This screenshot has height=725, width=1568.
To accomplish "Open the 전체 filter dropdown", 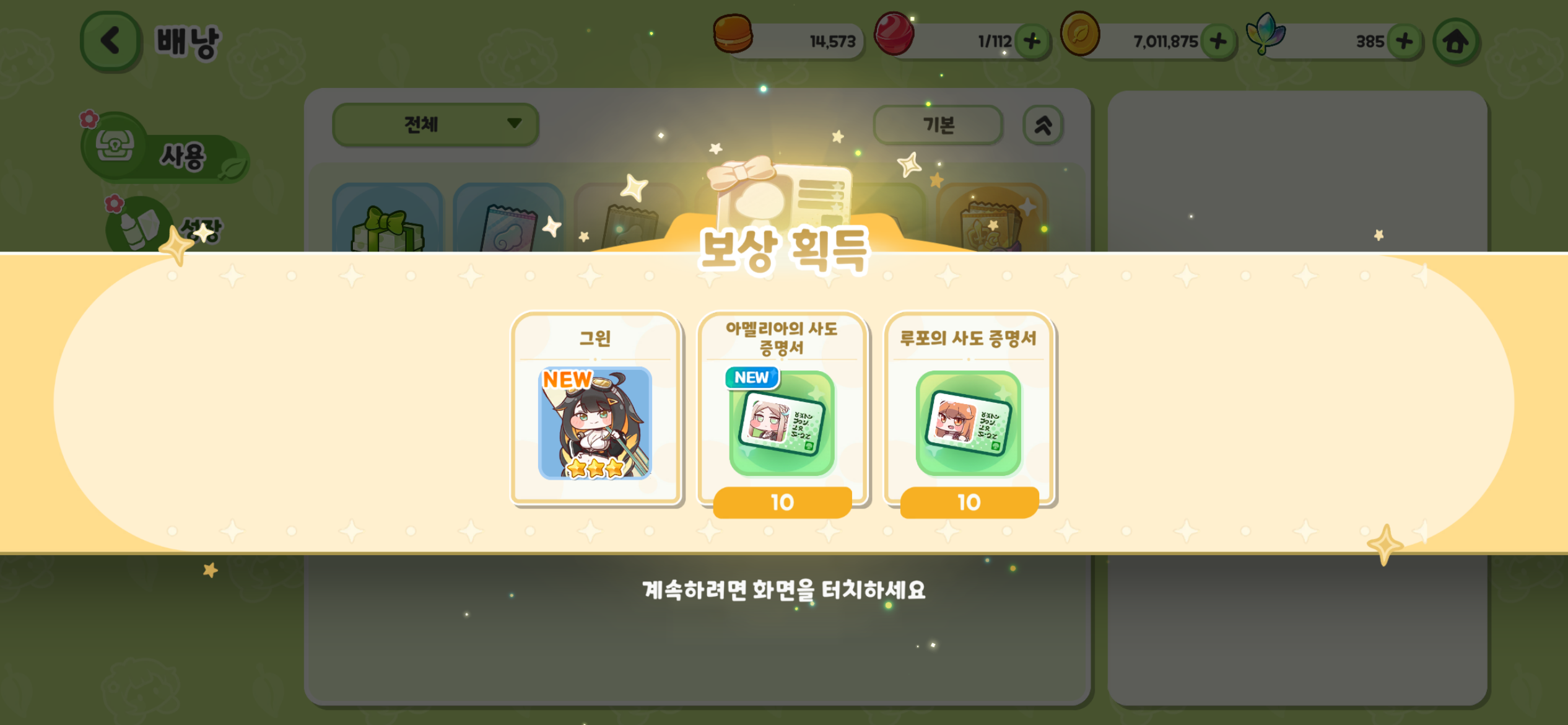I will tap(435, 125).
